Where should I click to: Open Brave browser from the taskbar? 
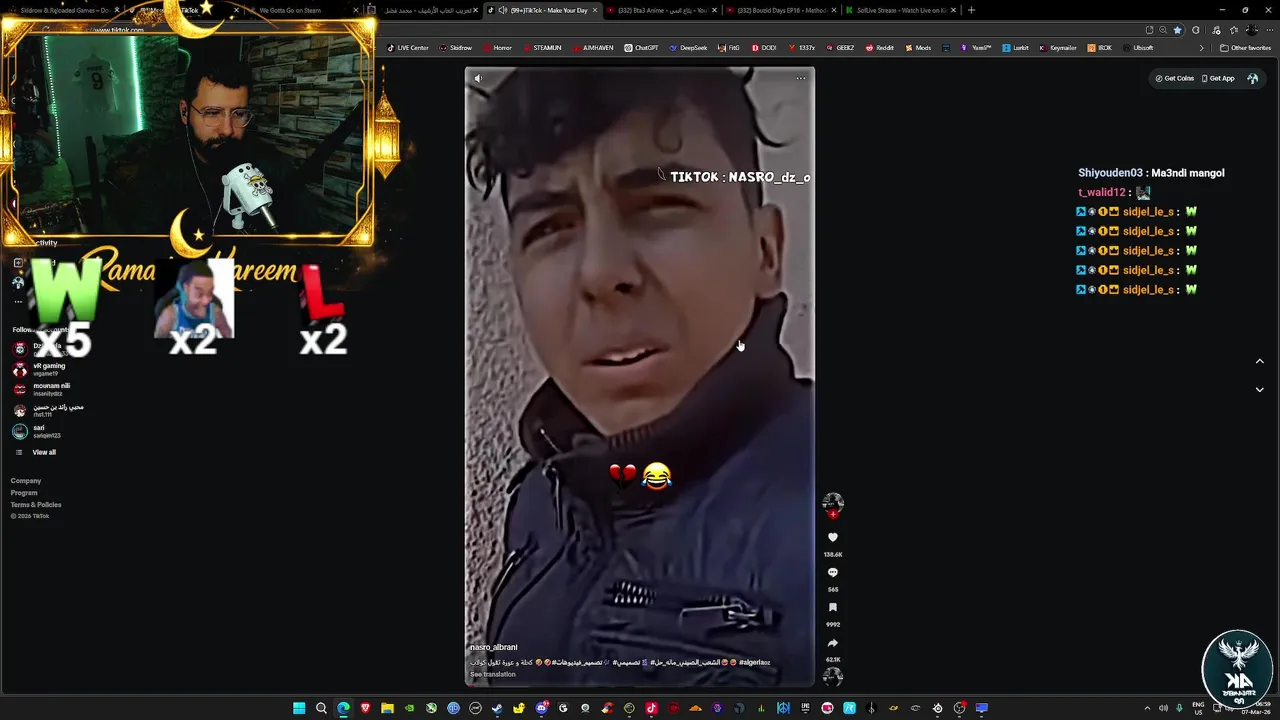(x=365, y=708)
